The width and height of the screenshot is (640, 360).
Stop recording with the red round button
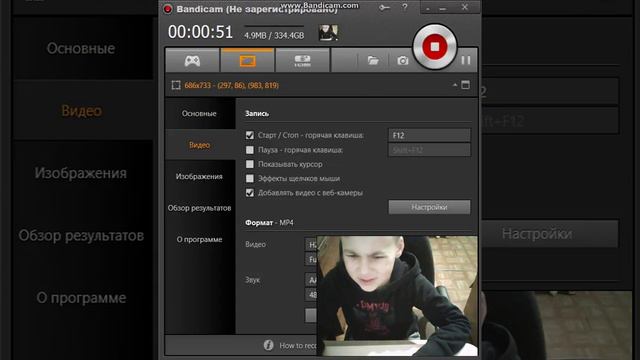click(435, 47)
